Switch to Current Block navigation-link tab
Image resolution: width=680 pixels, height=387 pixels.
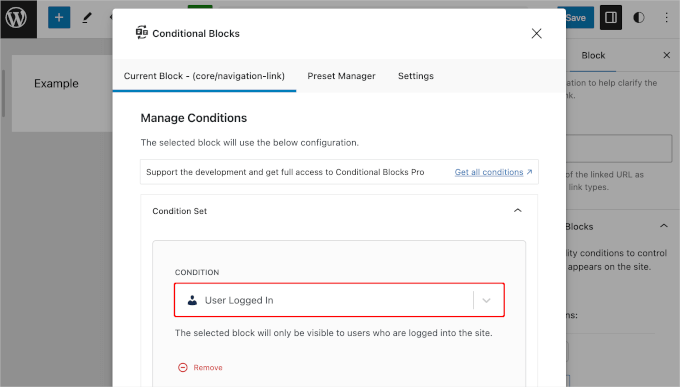point(204,76)
